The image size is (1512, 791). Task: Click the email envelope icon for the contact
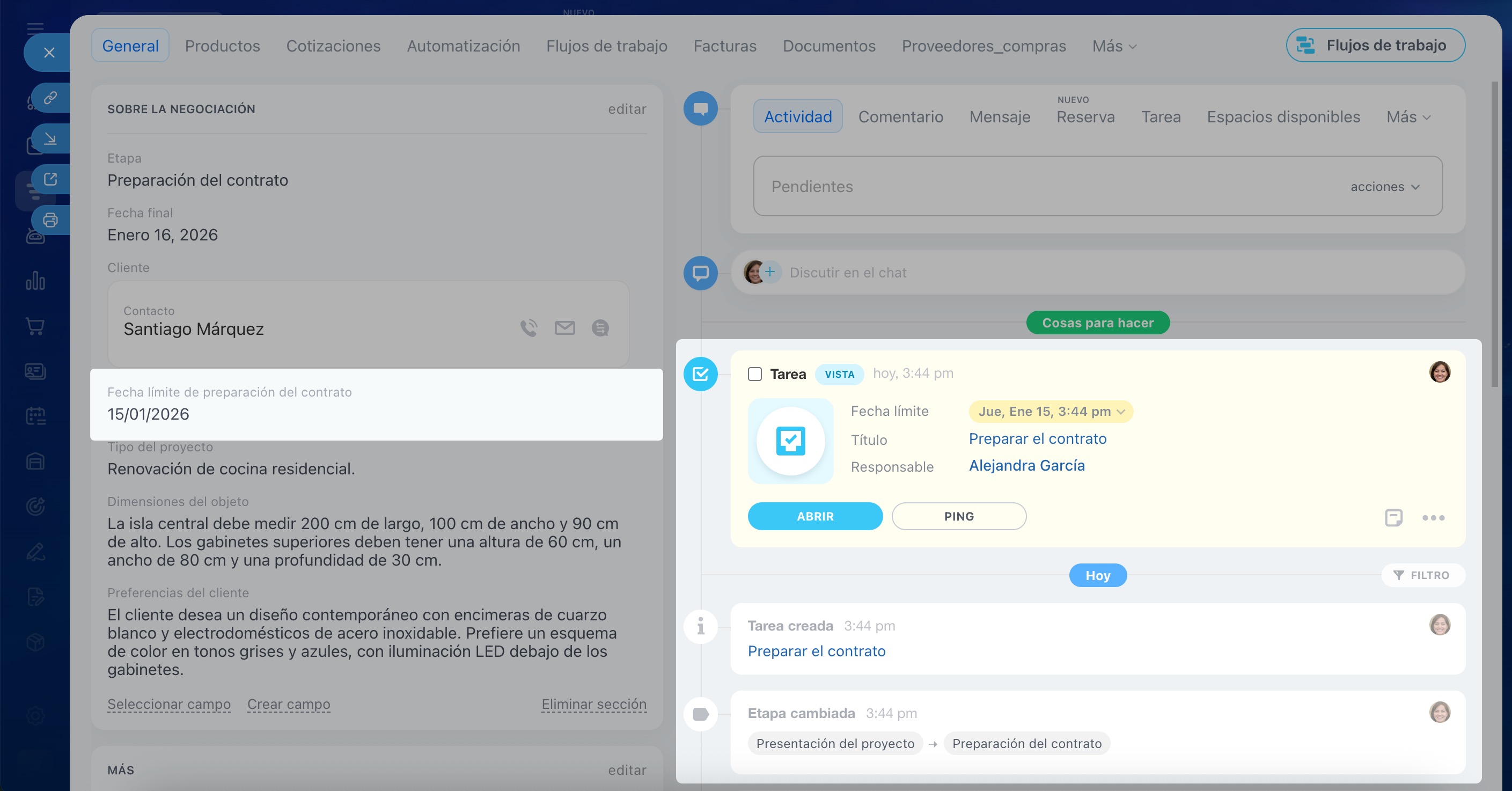pyautogui.click(x=564, y=328)
